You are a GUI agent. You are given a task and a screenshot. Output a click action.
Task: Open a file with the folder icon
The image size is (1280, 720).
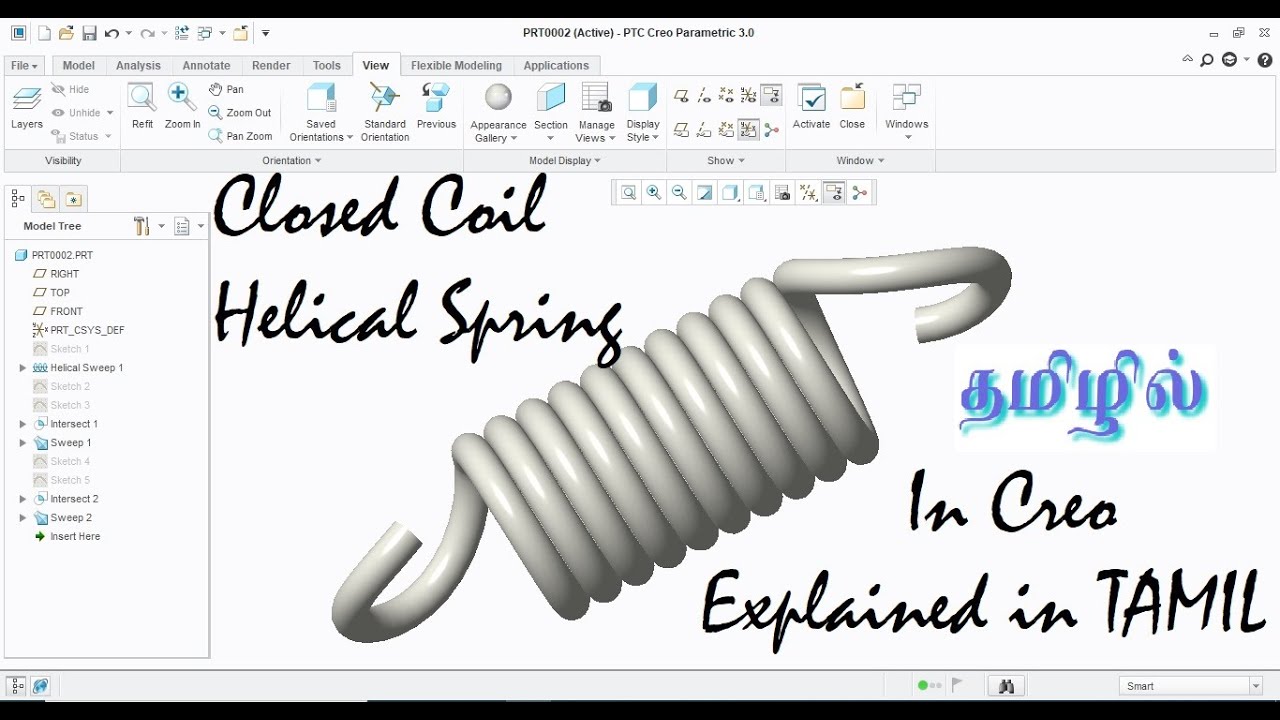[66, 33]
